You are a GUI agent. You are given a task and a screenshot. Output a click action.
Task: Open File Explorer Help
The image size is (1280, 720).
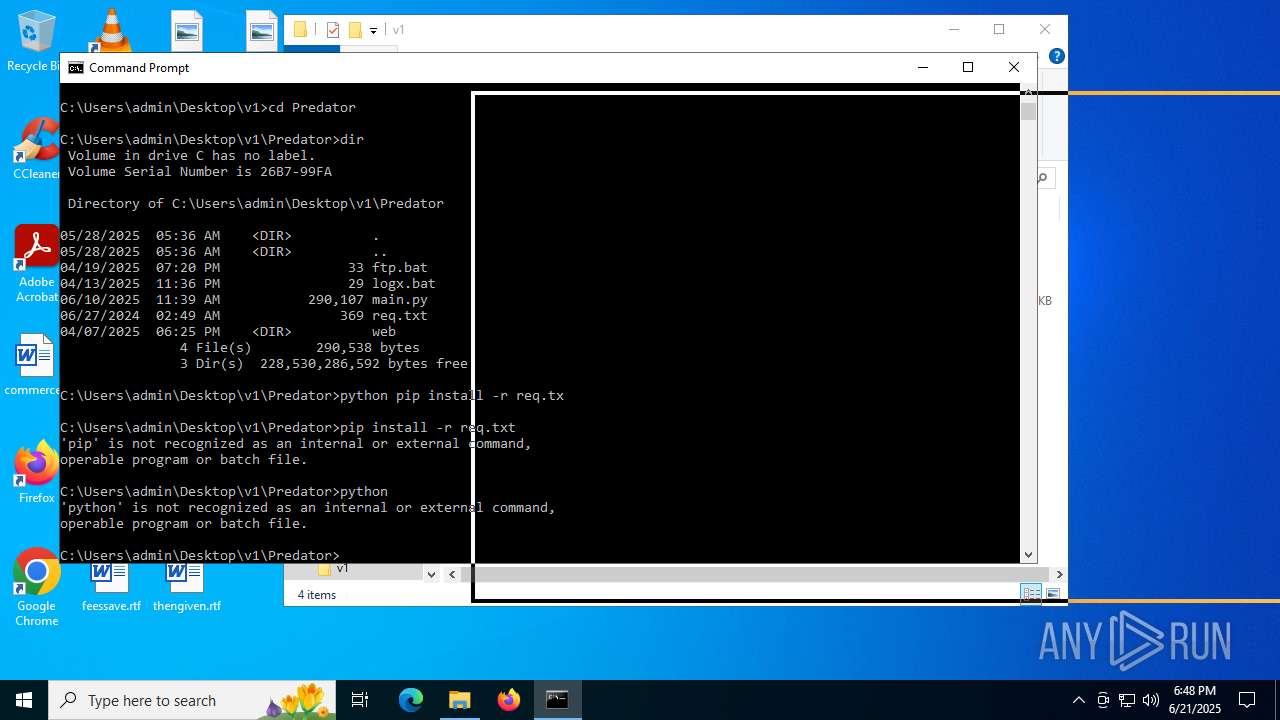point(1057,56)
